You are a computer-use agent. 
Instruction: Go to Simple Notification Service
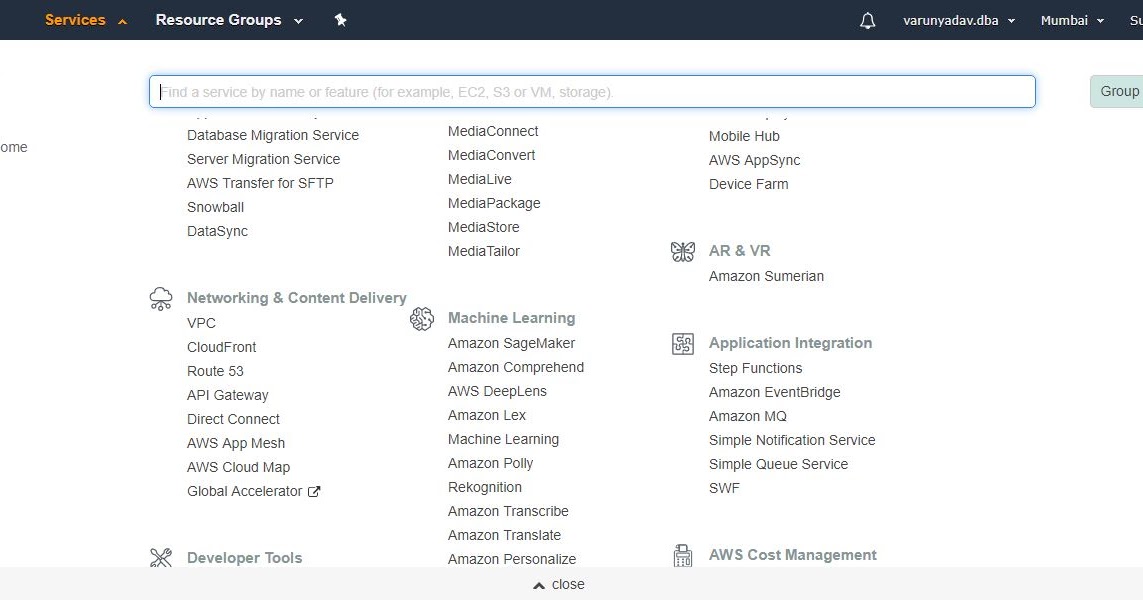pos(792,440)
